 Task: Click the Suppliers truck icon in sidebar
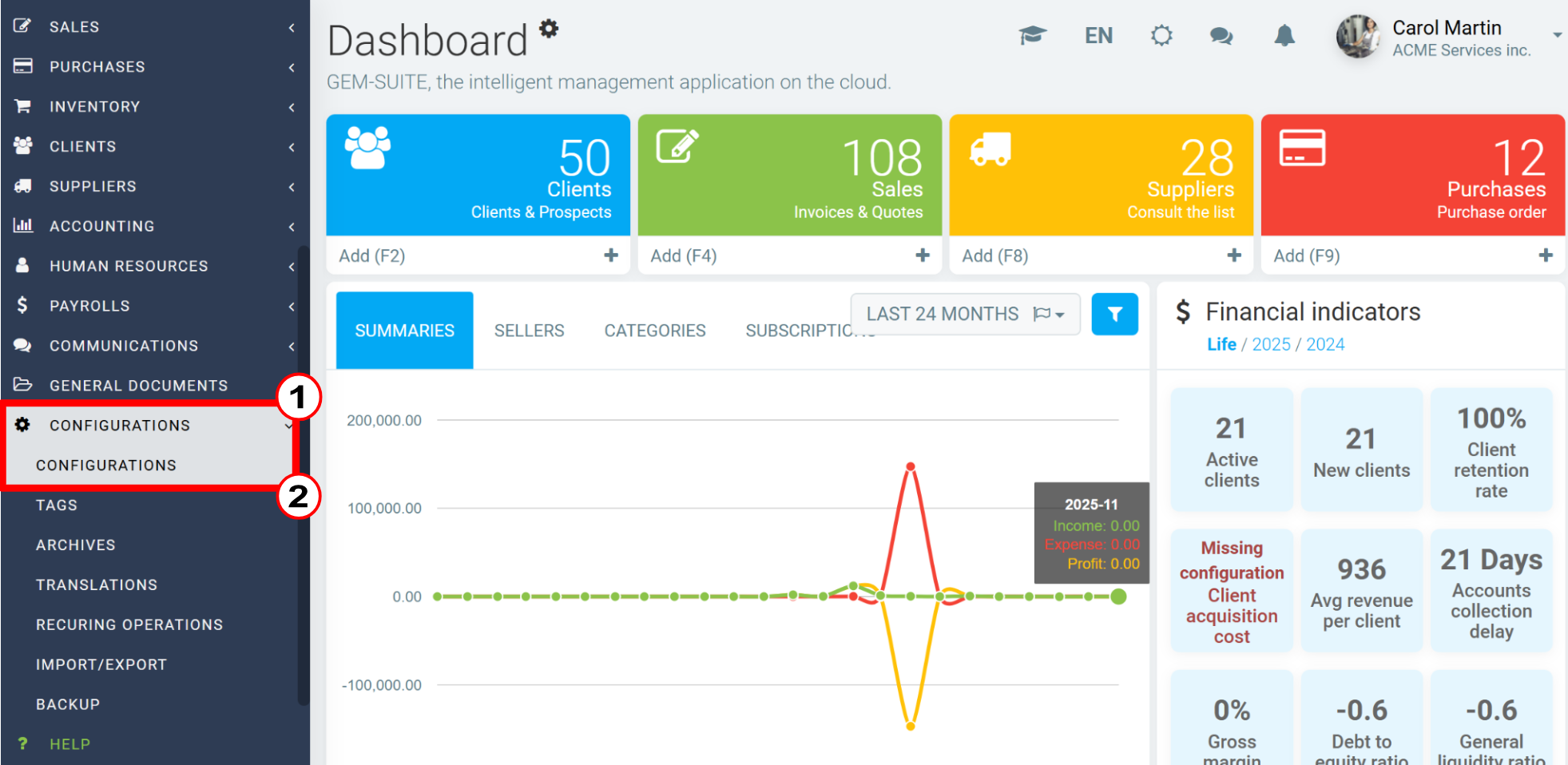pyautogui.click(x=22, y=186)
